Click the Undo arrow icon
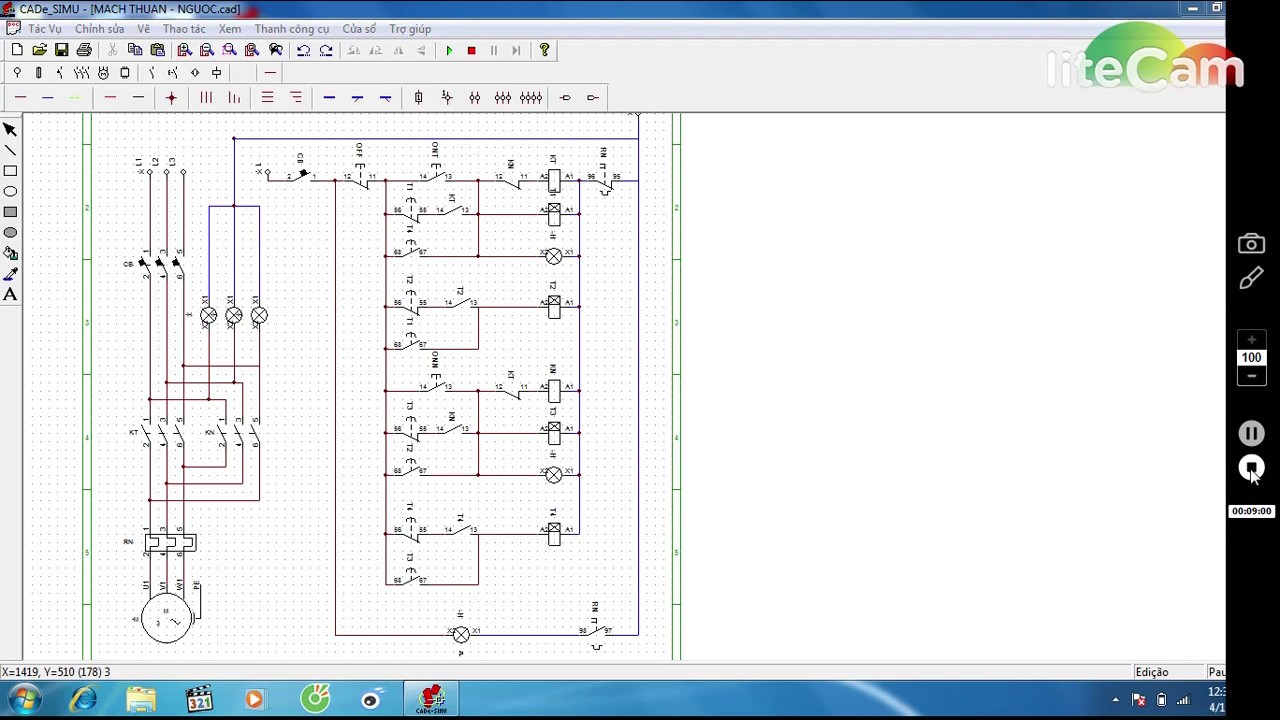 point(303,50)
